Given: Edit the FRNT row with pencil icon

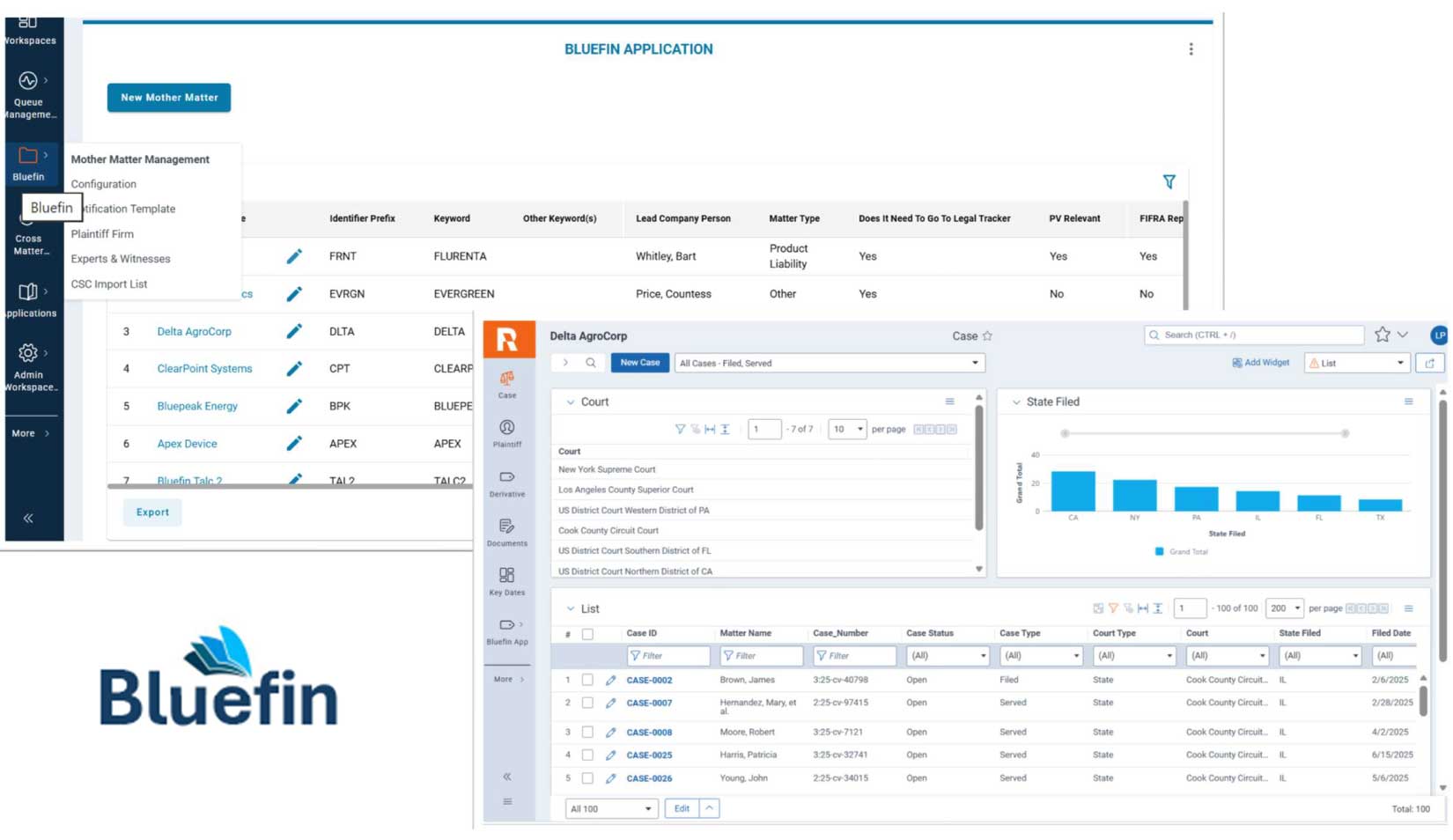Looking at the screenshot, I should [x=294, y=256].
